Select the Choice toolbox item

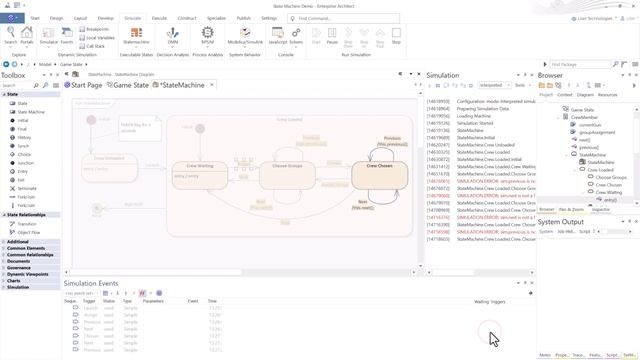click(20, 154)
